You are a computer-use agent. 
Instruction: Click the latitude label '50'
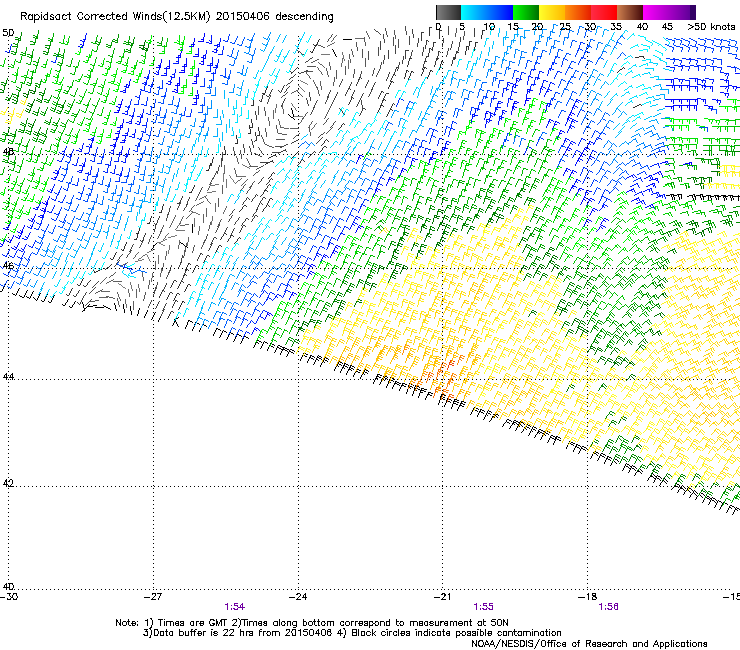(8, 33)
